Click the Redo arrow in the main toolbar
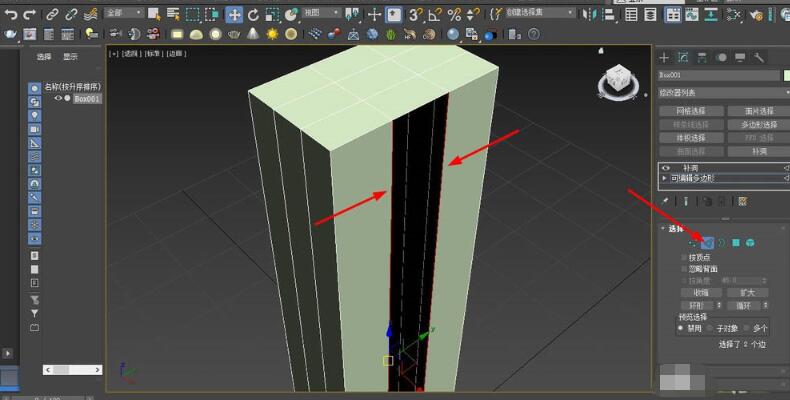Viewport: 790px width, 400px height. [x=30, y=15]
